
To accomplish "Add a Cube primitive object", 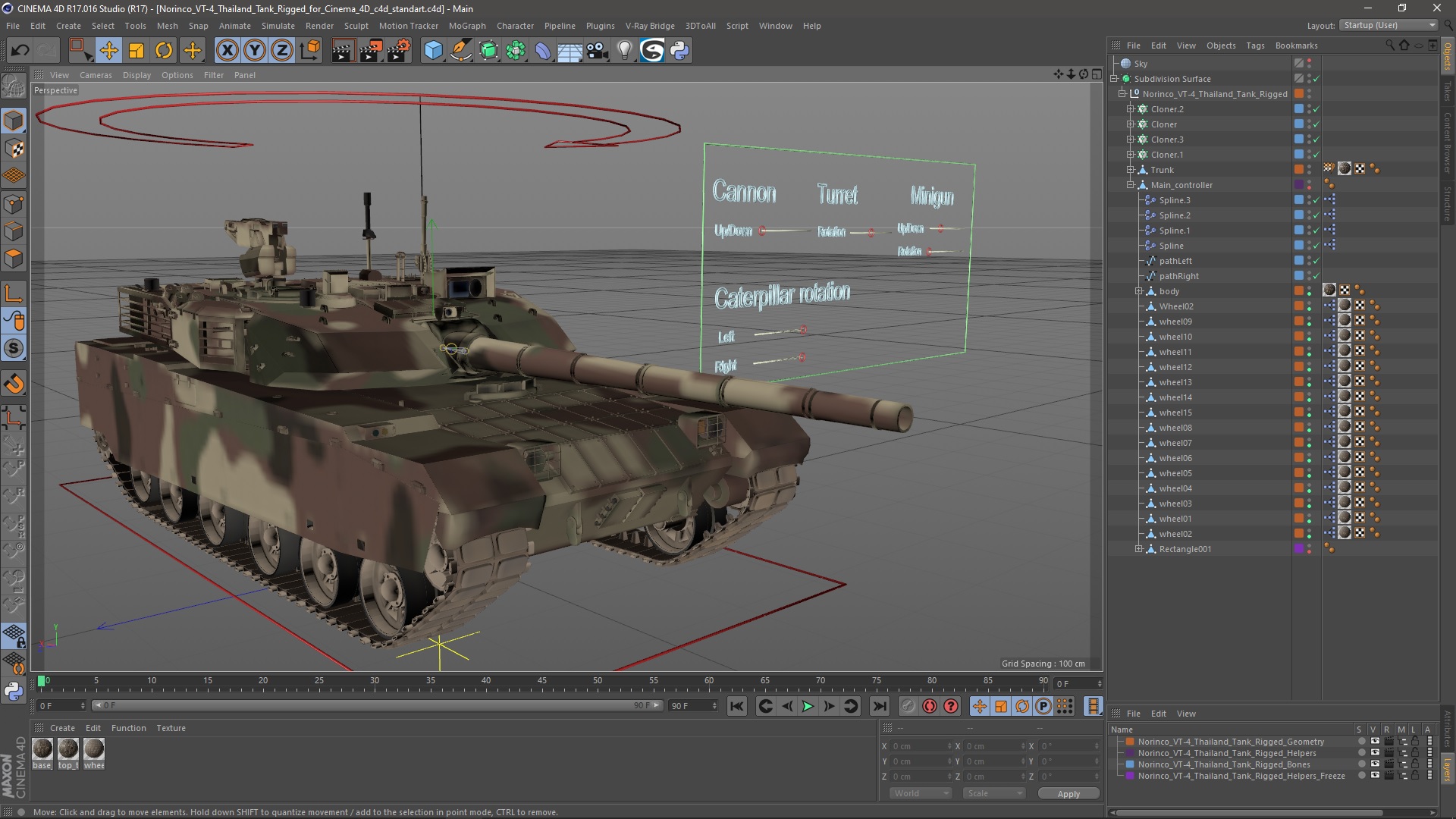I will pyautogui.click(x=433, y=51).
